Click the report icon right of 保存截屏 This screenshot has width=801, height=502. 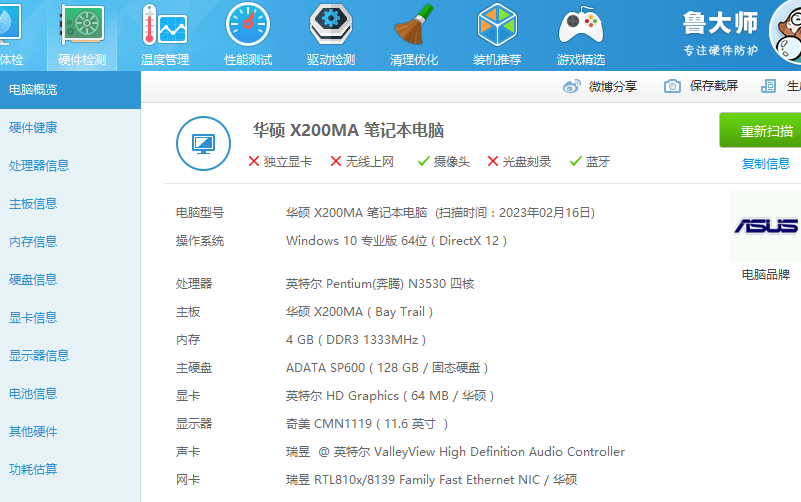[768, 86]
